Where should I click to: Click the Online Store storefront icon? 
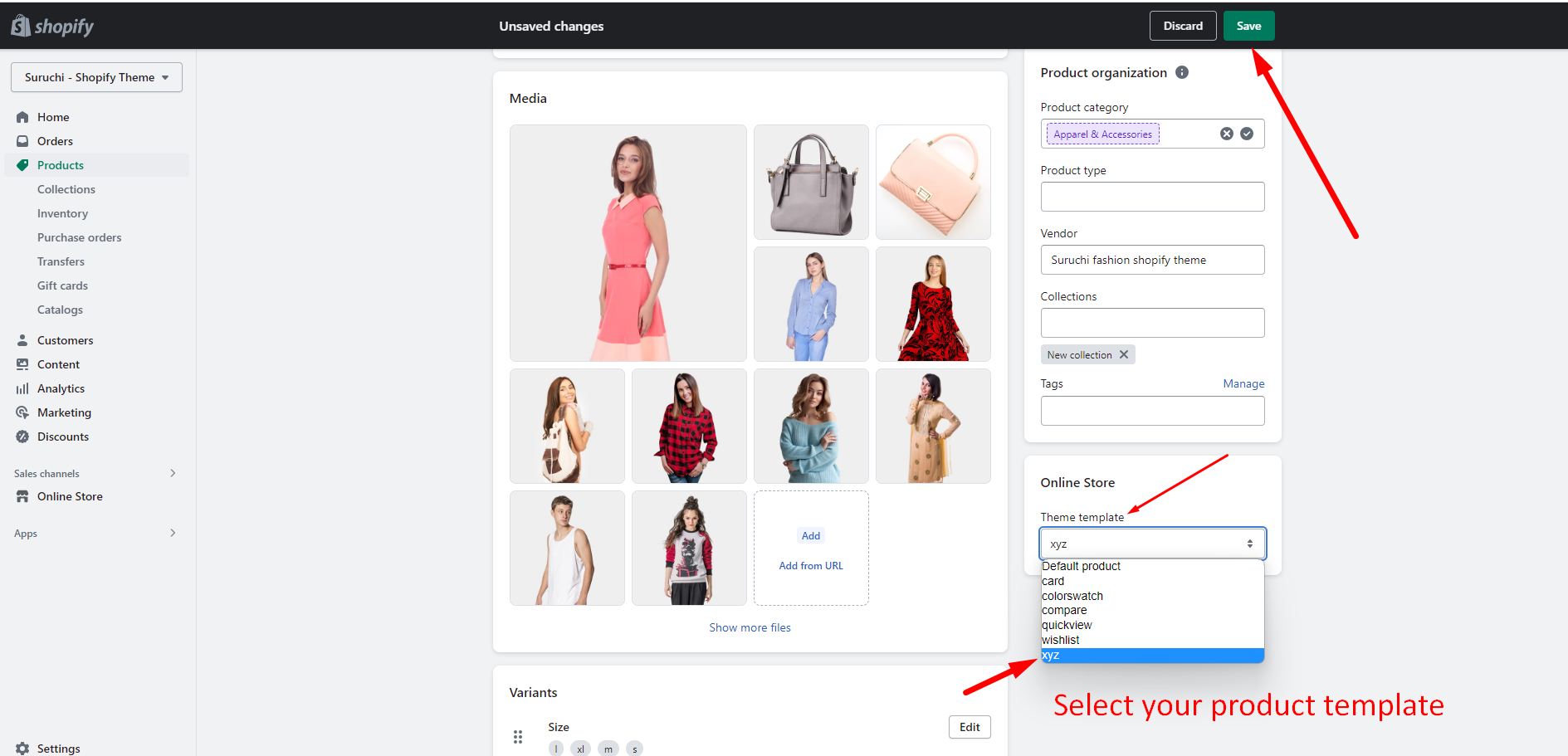pyautogui.click(x=22, y=496)
